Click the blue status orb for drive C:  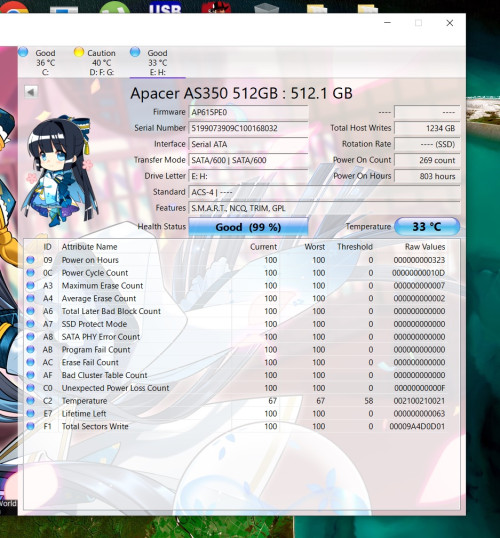pos(23,52)
